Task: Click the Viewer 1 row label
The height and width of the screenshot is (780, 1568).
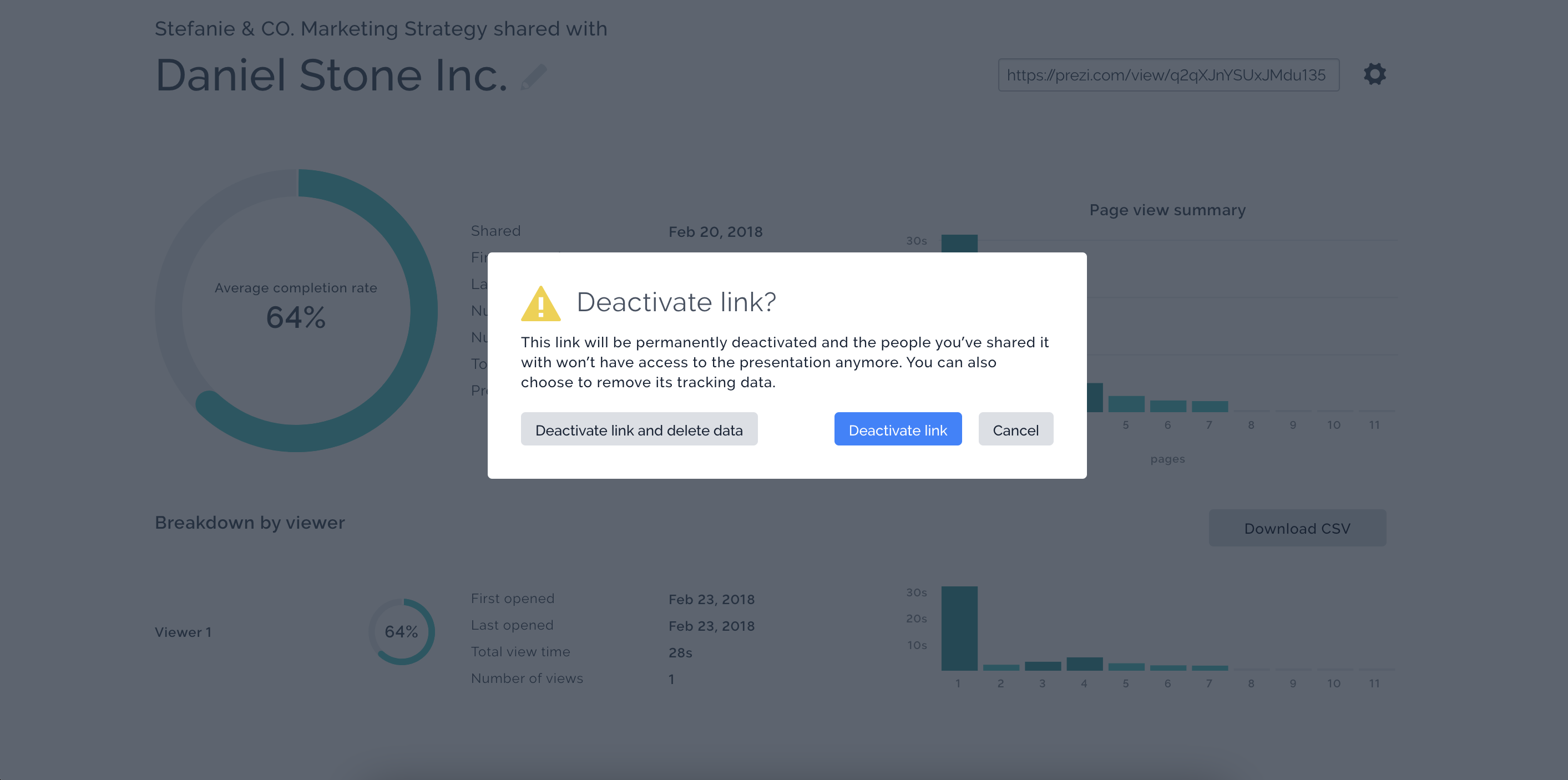Action: (x=183, y=632)
